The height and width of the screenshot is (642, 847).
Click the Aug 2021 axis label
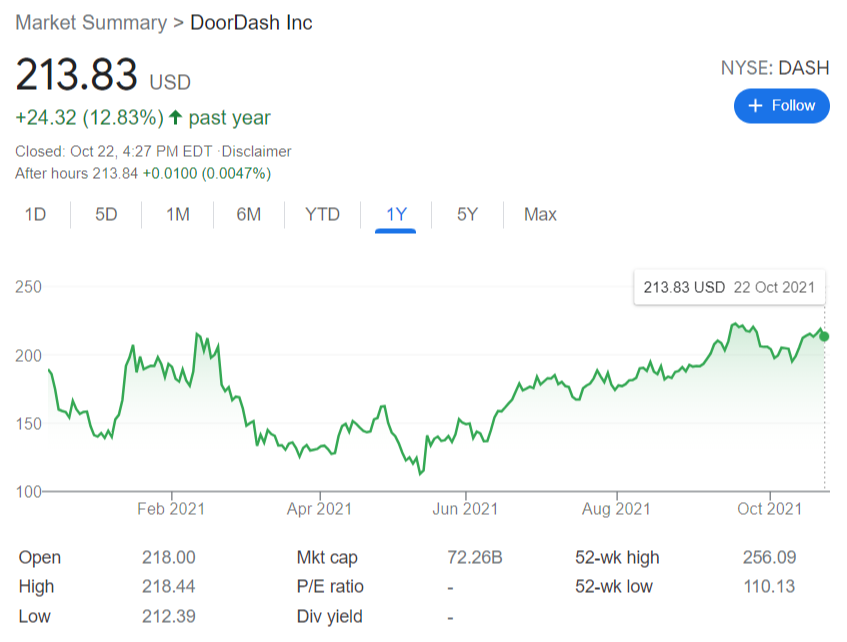[x=616, y=509]
